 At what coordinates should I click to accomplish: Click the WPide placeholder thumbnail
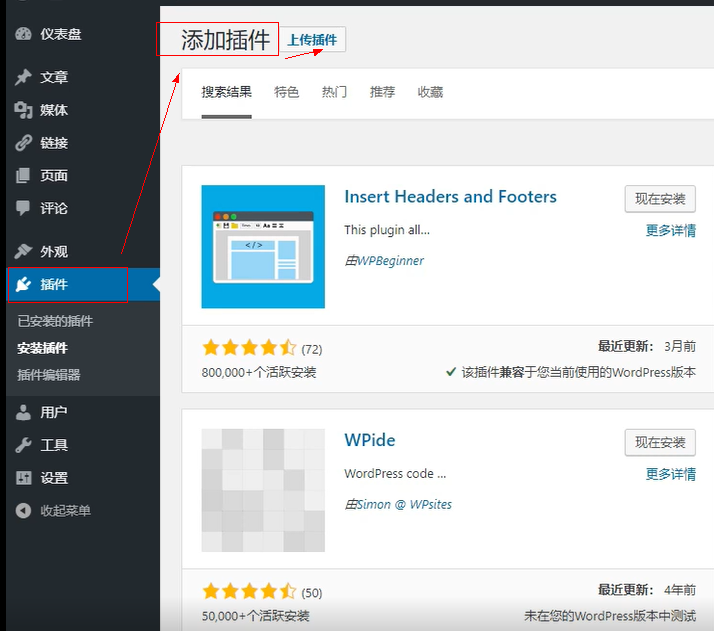click(263, 490)
